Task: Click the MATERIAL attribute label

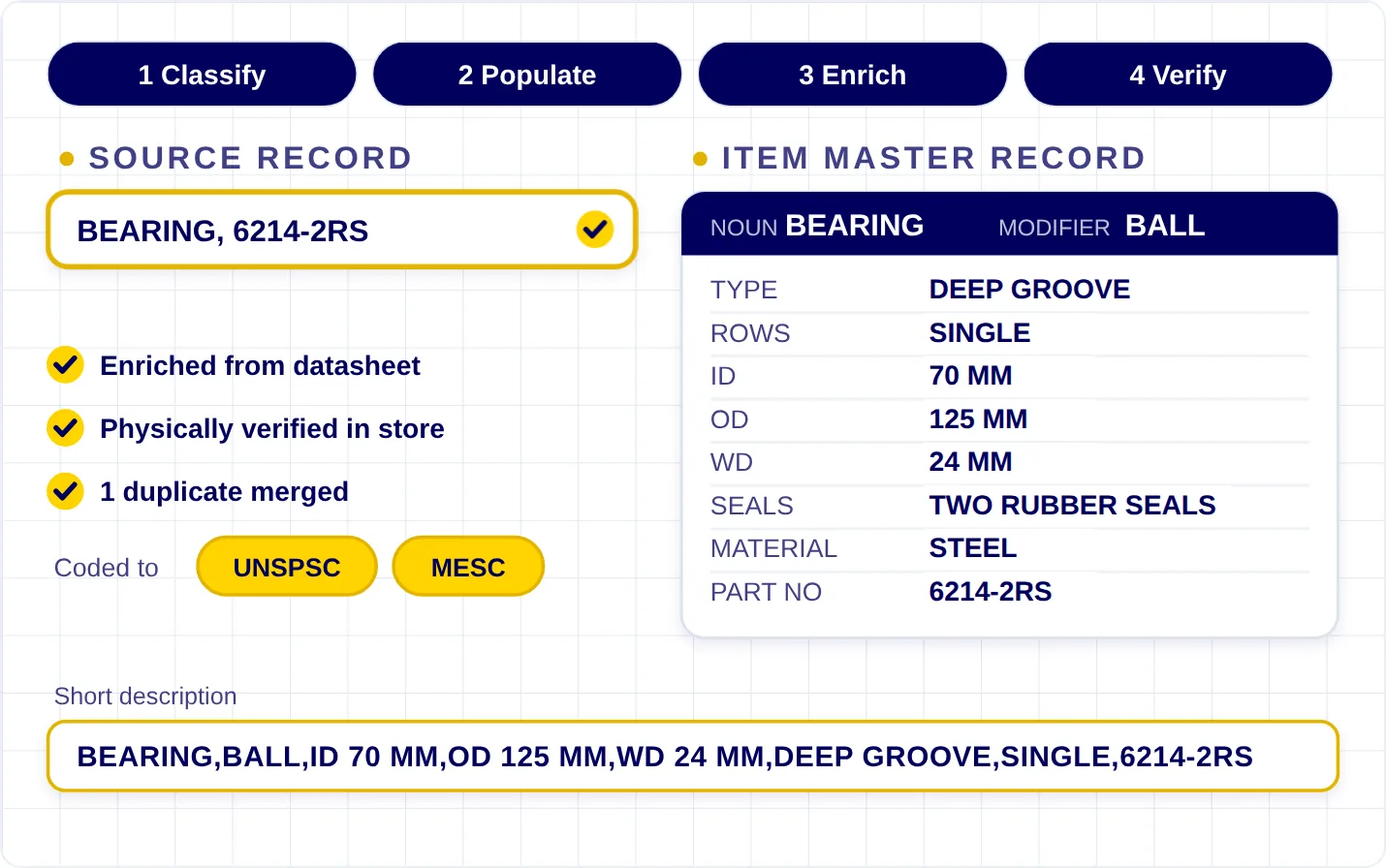Action: [x=773, y=548]
